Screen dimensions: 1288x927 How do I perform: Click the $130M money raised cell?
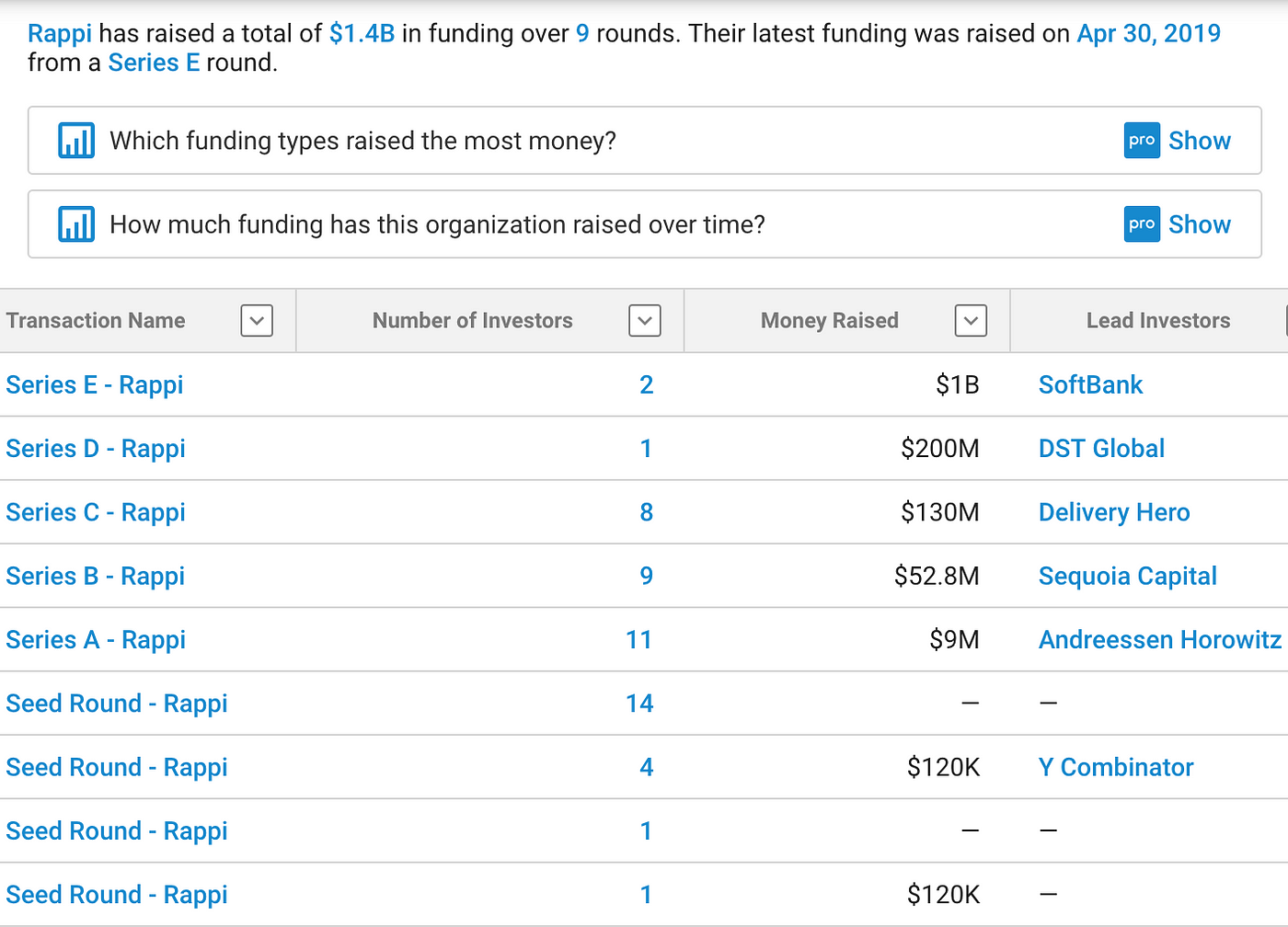[x=940, y=511]
